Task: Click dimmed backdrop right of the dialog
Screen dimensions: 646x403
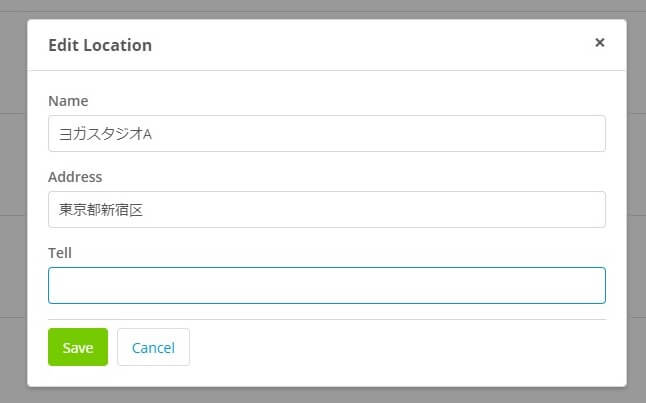Action: 637,202
